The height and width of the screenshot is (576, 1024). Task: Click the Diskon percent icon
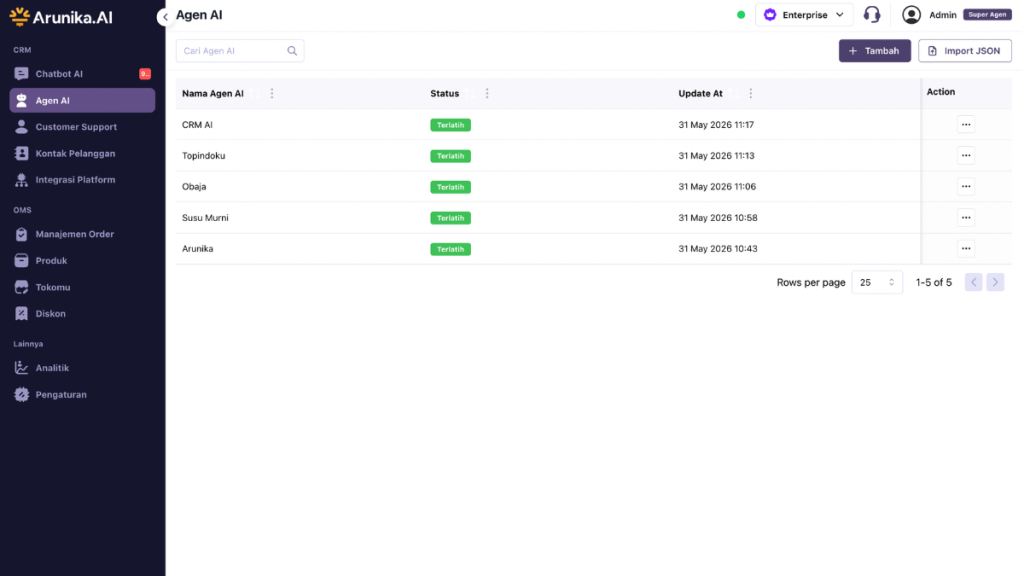click(x=22, y=313)
